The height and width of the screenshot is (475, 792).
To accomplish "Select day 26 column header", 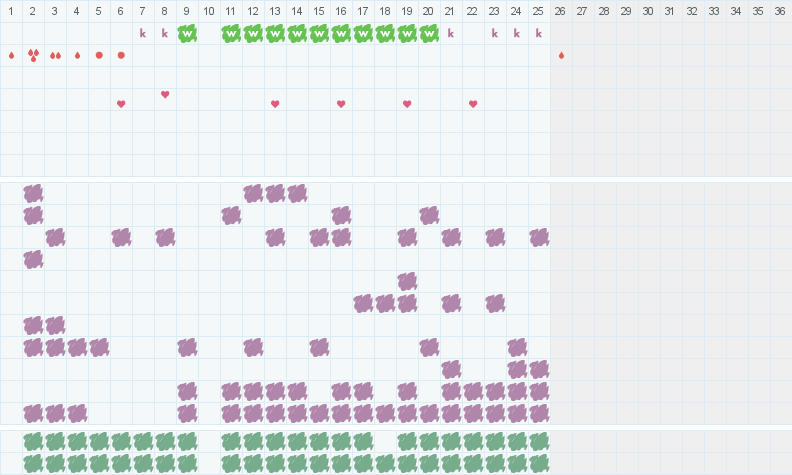I will click(561, 11).
